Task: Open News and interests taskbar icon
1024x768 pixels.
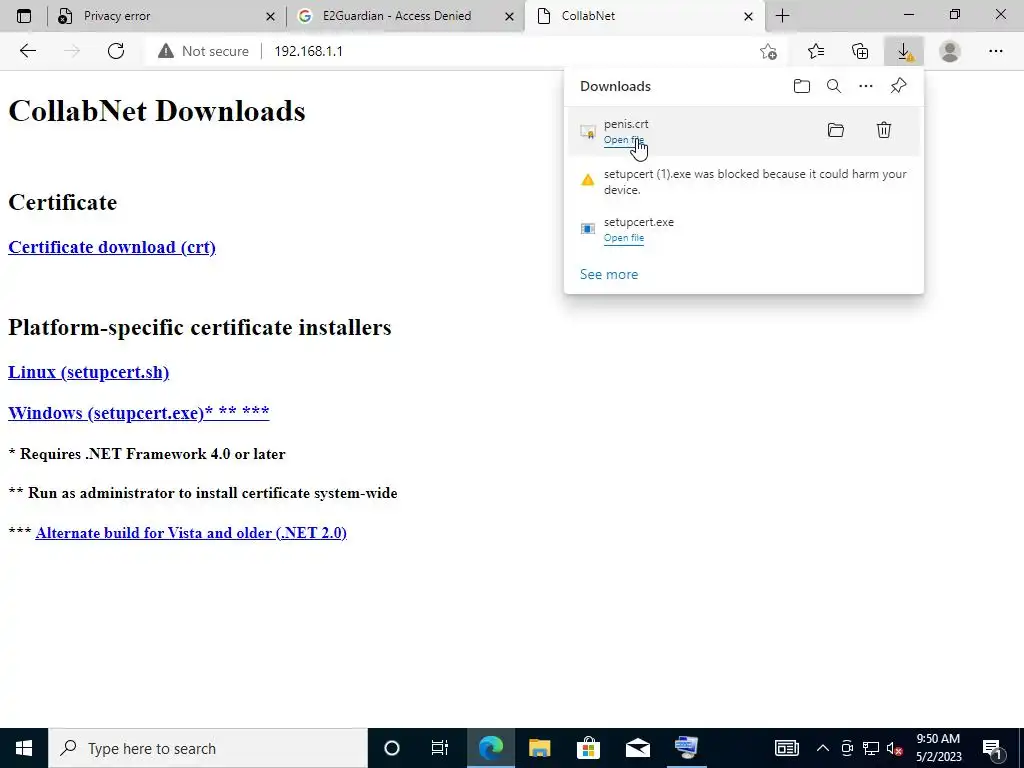Action: (x=786, y=748)
